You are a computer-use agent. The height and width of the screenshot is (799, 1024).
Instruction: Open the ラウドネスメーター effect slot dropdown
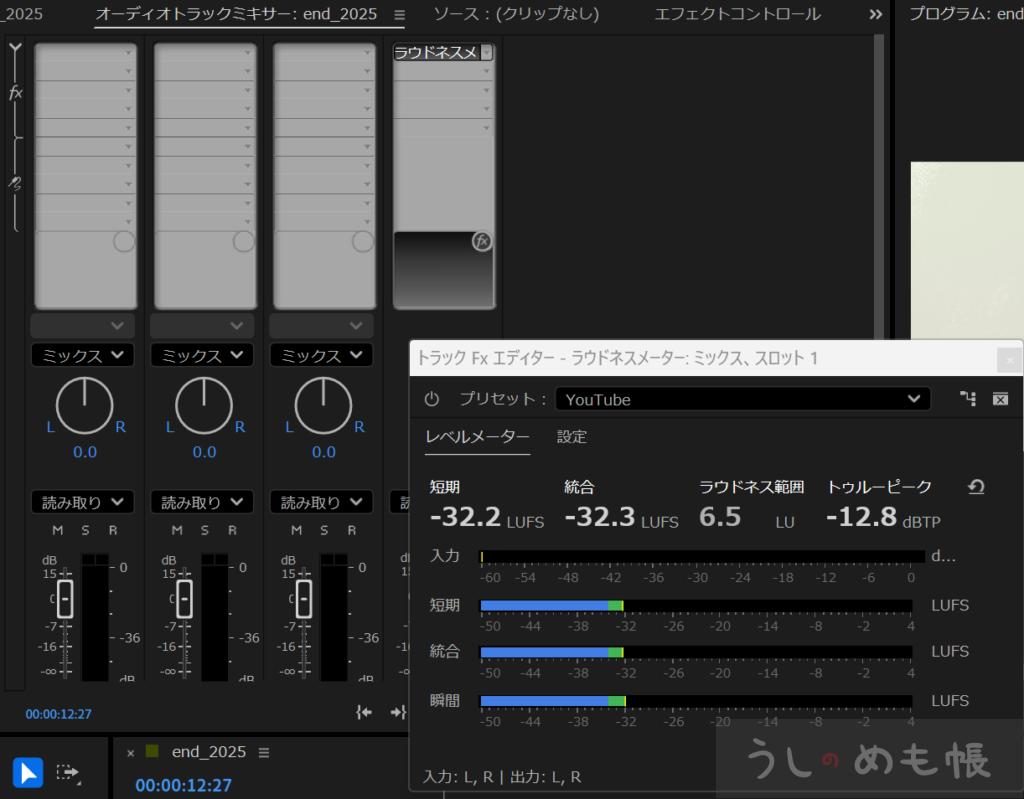coord(487,53)
